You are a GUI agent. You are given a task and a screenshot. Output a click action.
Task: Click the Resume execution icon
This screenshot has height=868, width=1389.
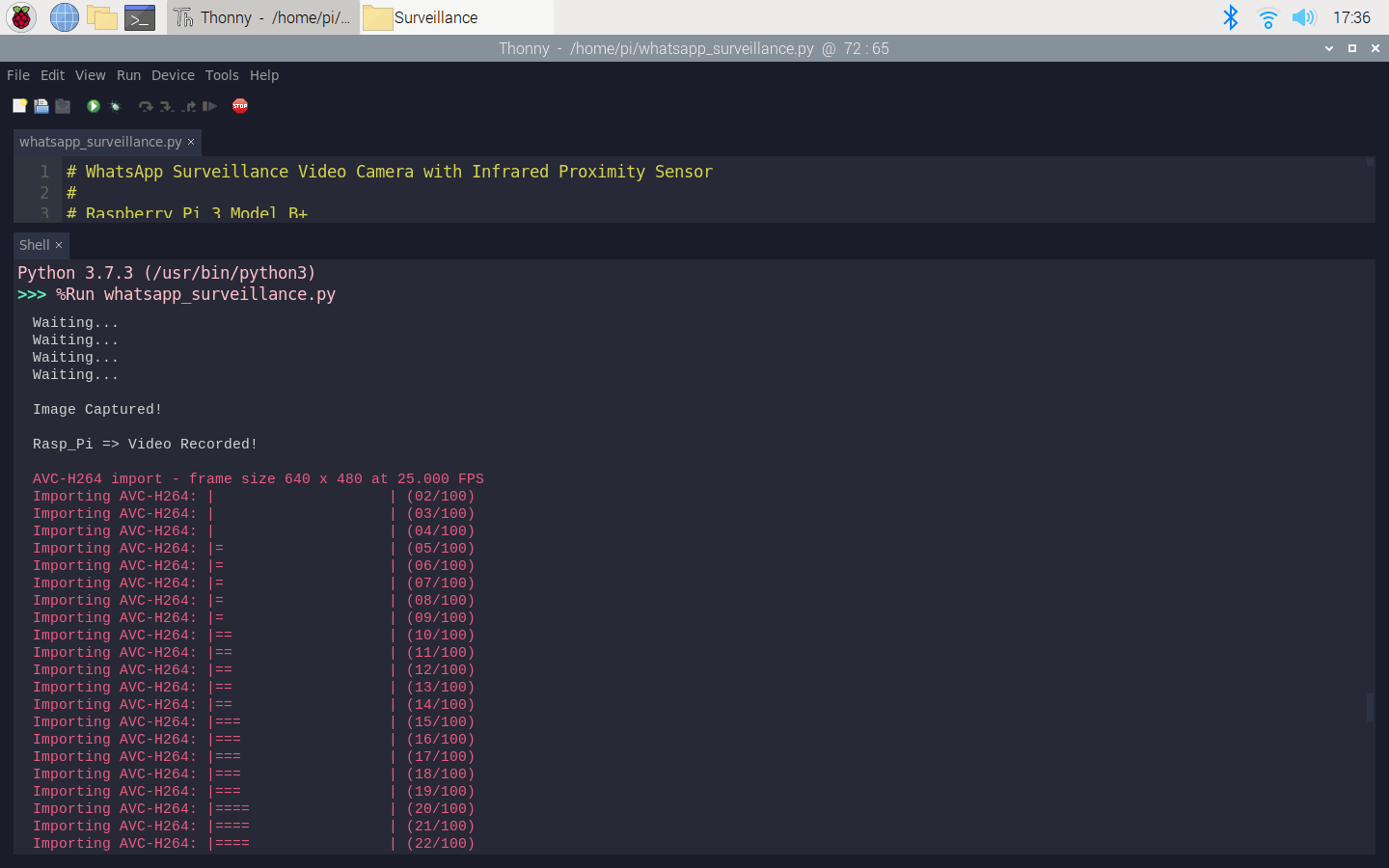[209, 106]
